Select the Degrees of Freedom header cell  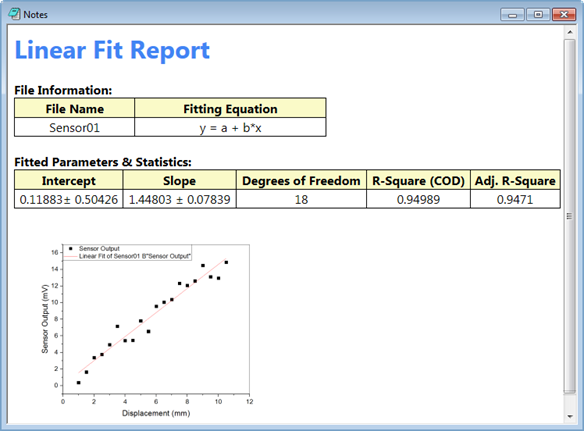[301, 181]
